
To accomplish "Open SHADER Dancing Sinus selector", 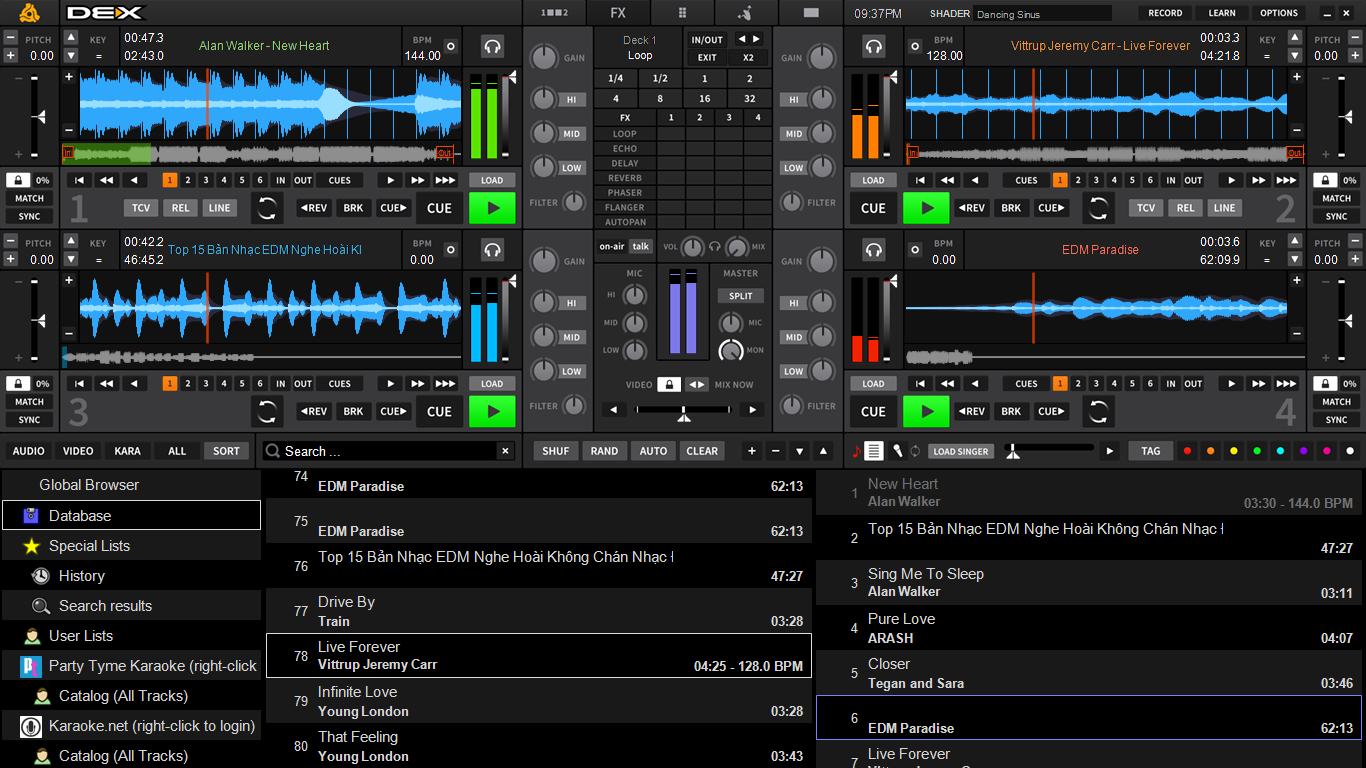I will [1042, 14].
